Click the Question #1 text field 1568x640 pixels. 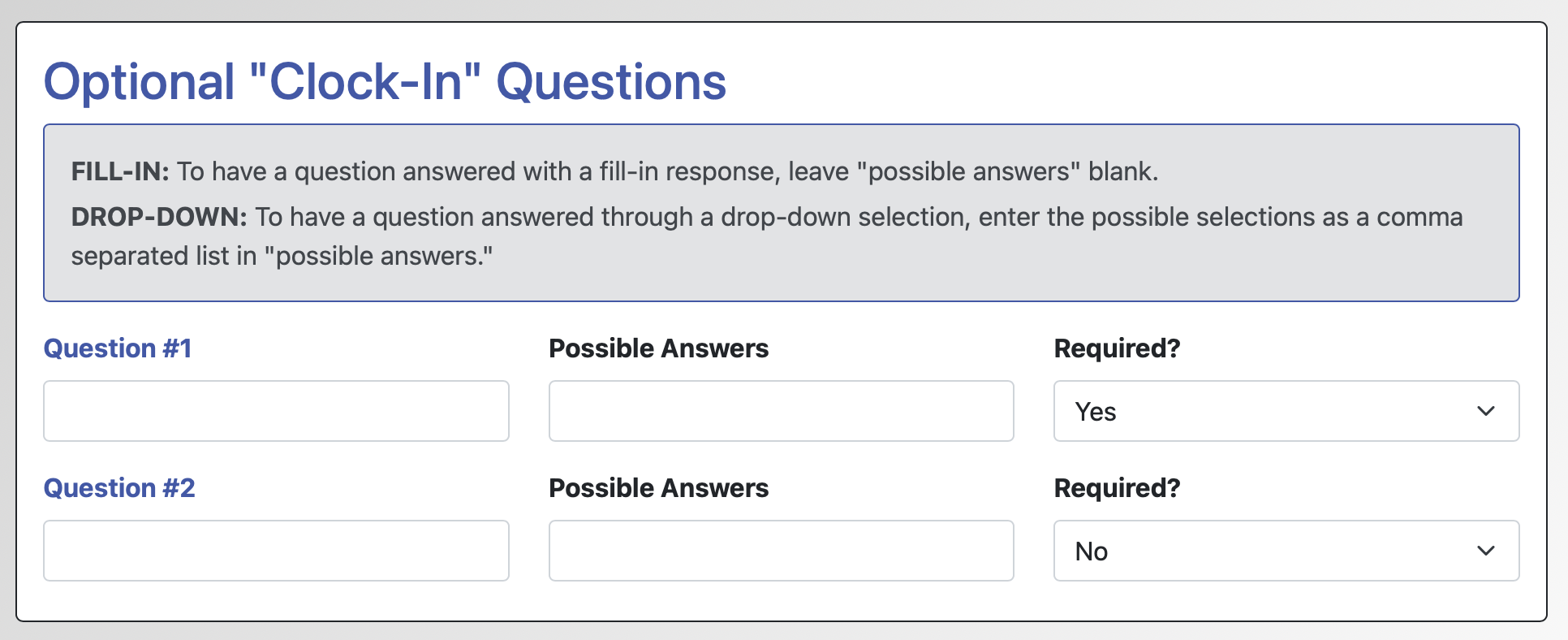coord(276,411)
